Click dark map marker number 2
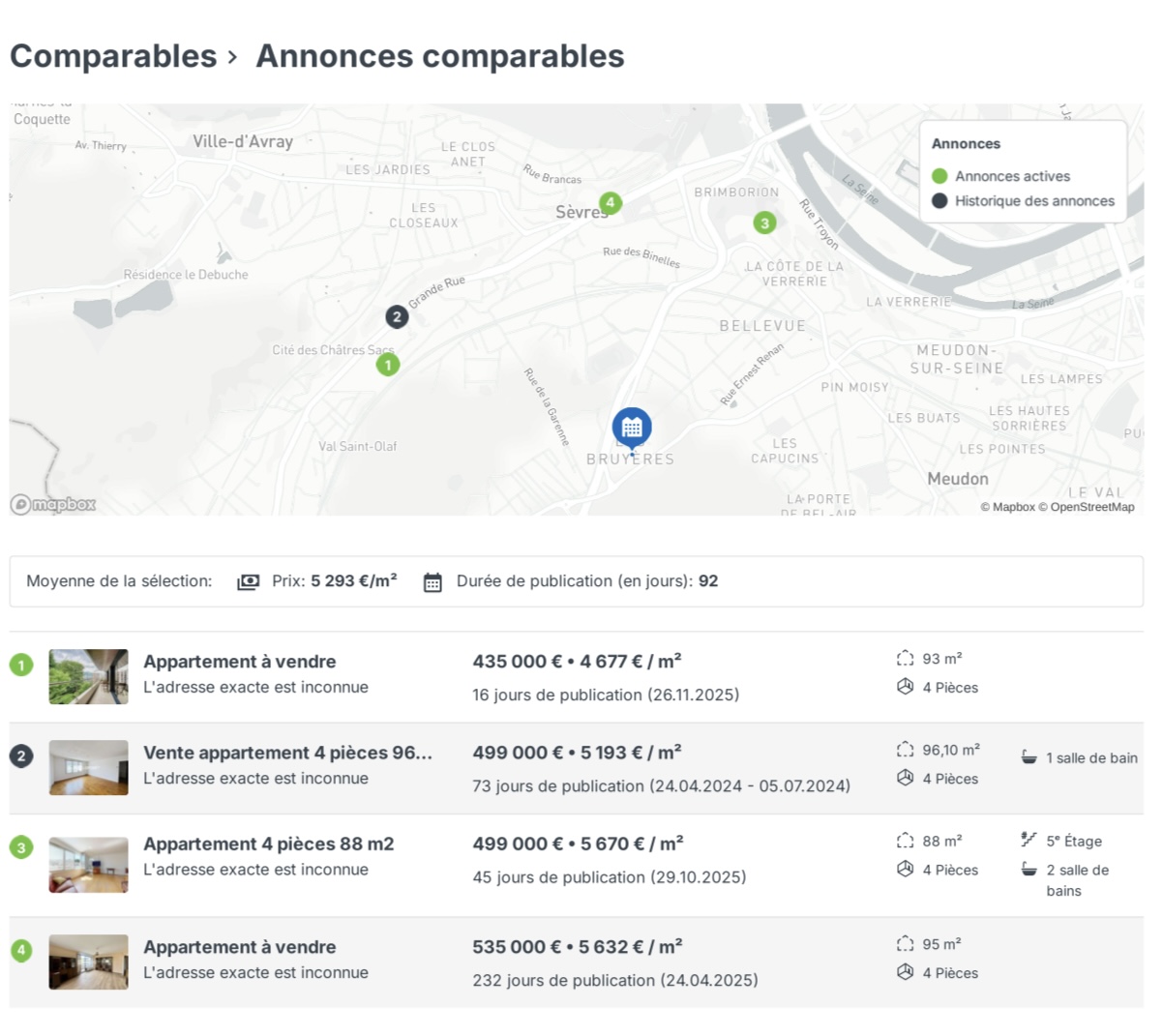Screen dimensions: 1163x1036 [397, 316]
